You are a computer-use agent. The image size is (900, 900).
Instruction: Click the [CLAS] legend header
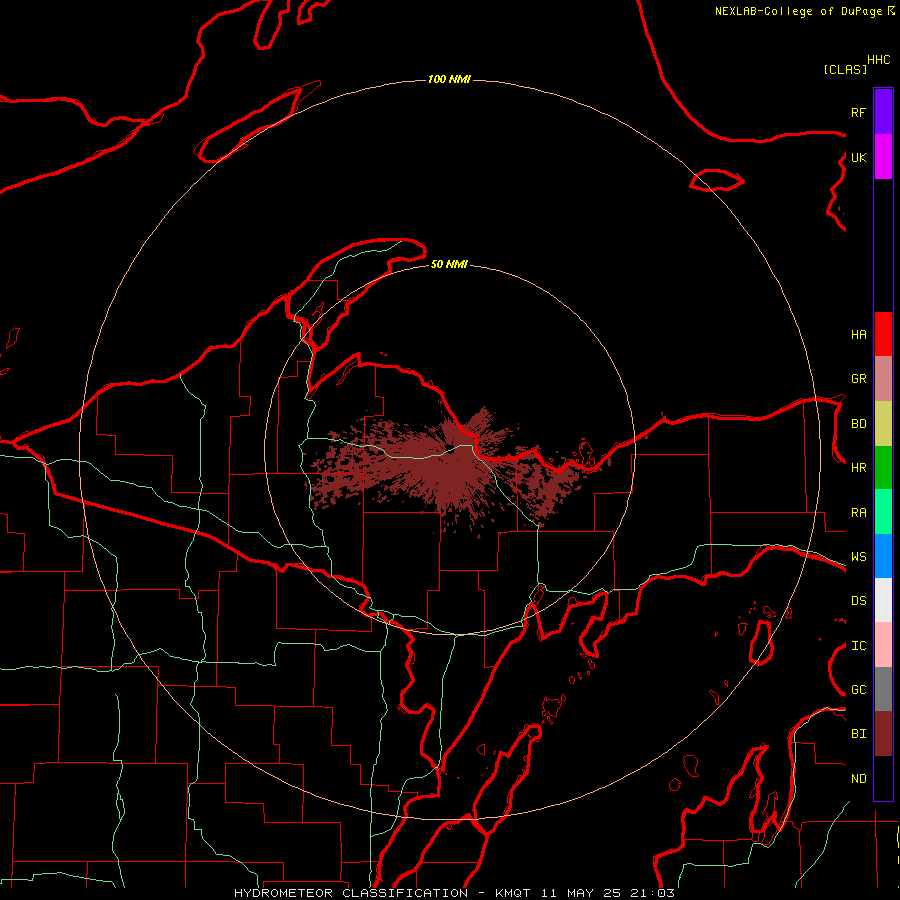point(845,69)
